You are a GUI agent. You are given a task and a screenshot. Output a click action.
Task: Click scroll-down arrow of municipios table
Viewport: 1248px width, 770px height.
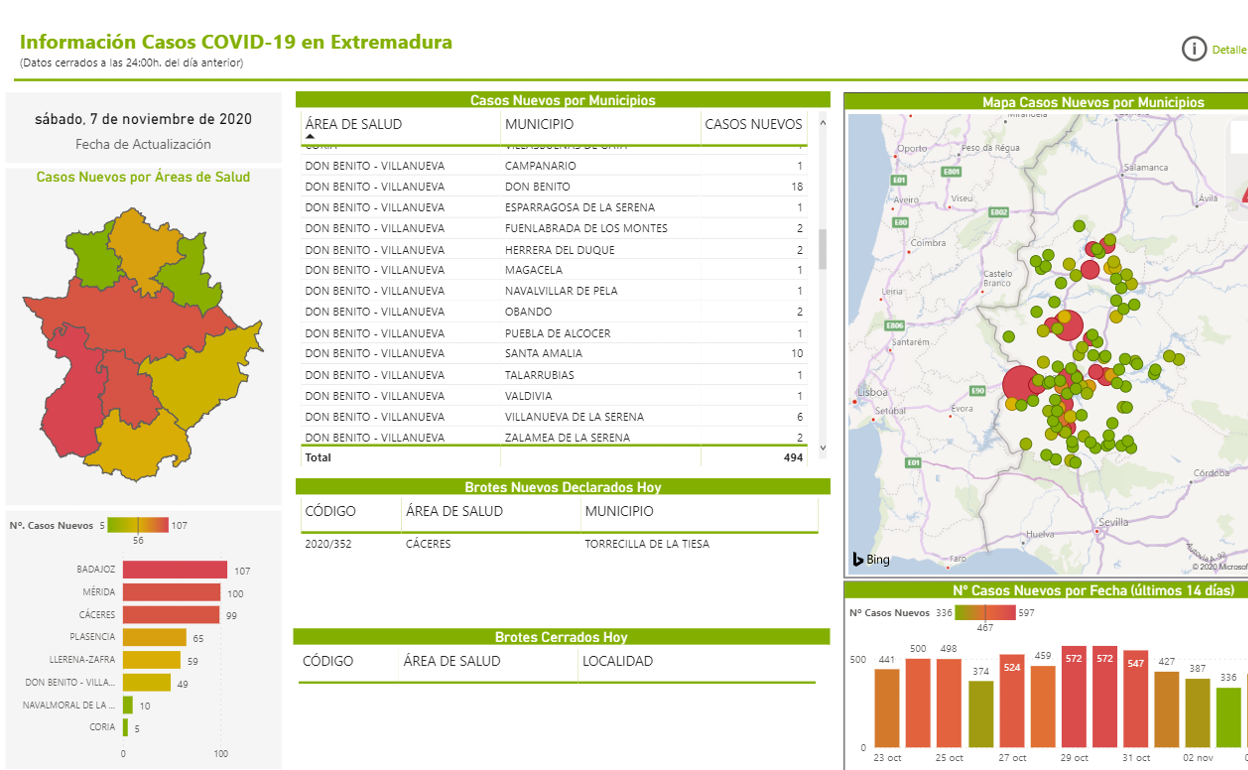click(x=823, y=448)
